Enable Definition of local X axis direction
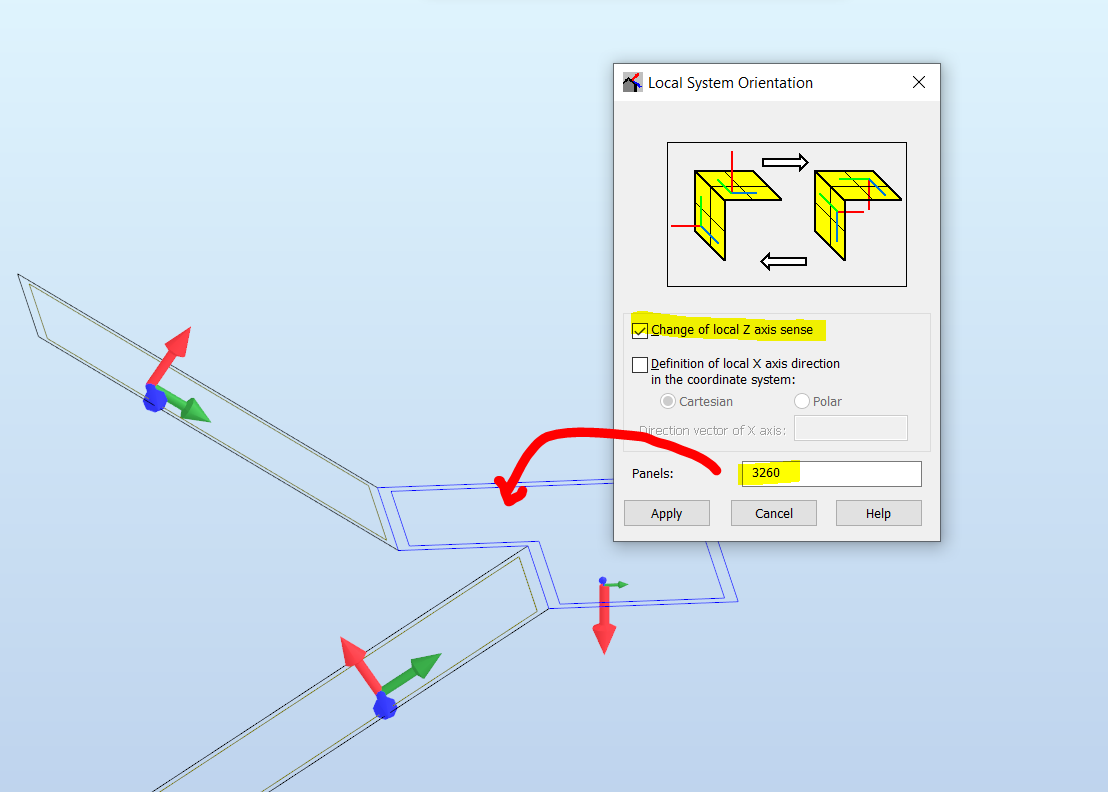Viewport: 1108px width, 792px height. click(x=640, y=364)
